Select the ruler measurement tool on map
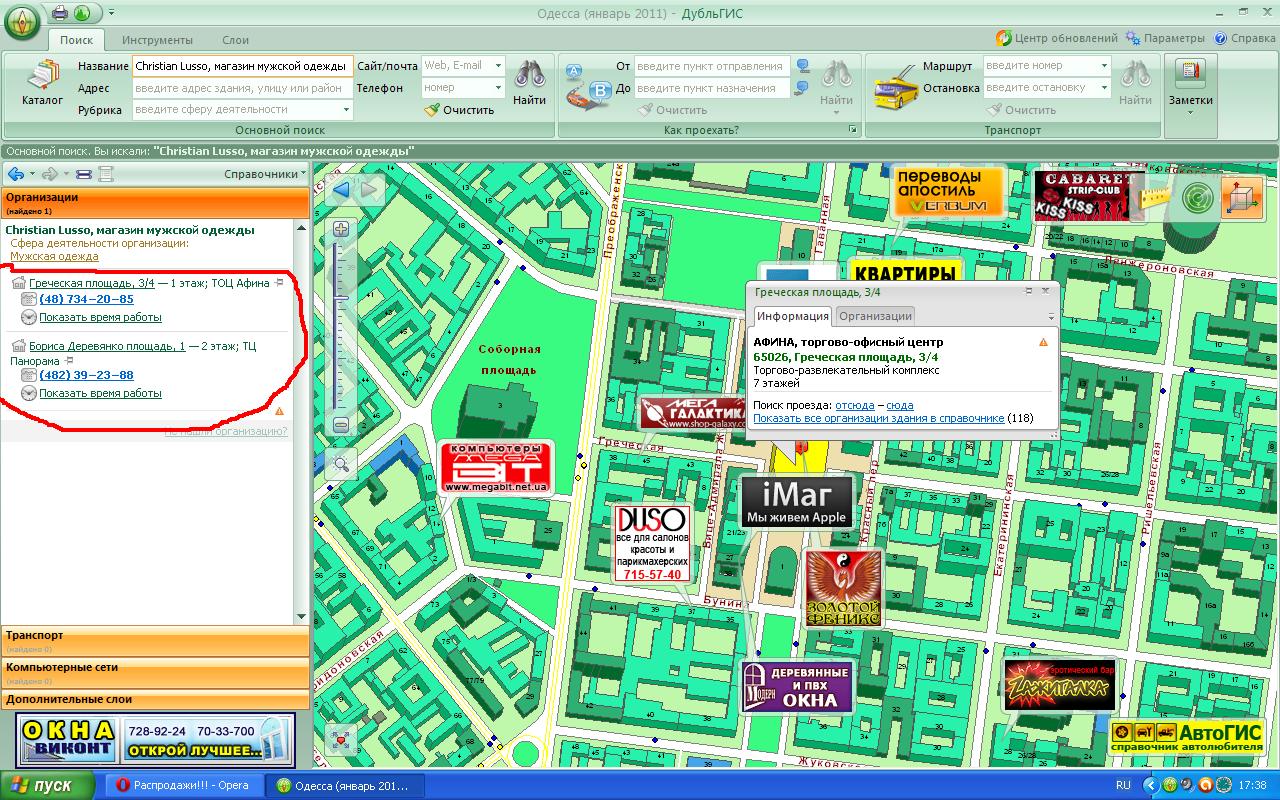The height and width of the screenshot is (800, 1280). click(x=1154, y=197)
